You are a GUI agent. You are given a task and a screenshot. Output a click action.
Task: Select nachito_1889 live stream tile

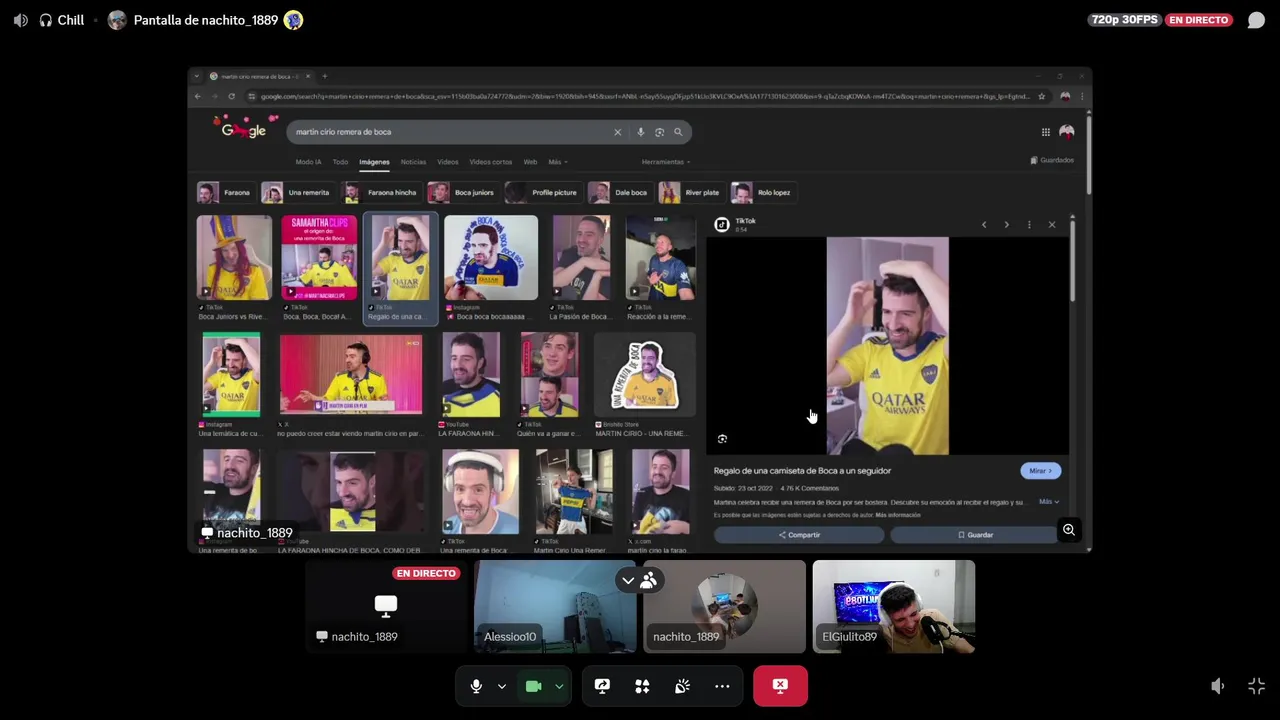(386, 606)
